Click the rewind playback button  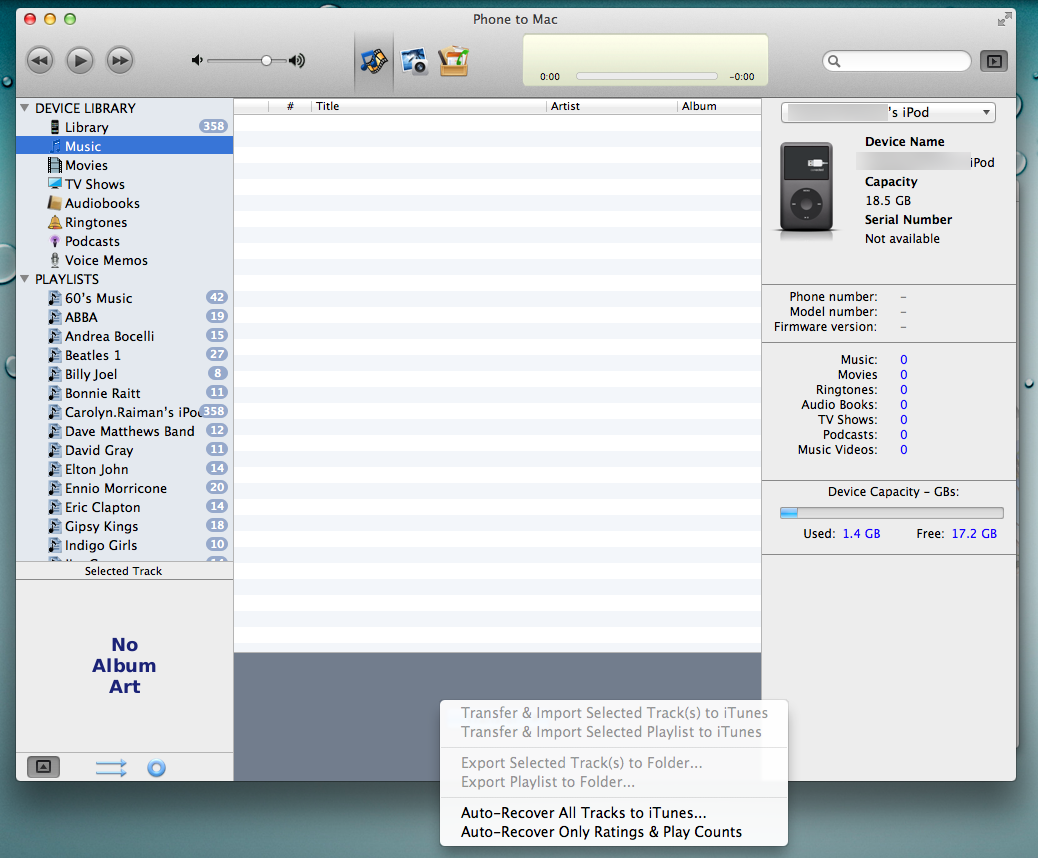(x=39, y=61)
